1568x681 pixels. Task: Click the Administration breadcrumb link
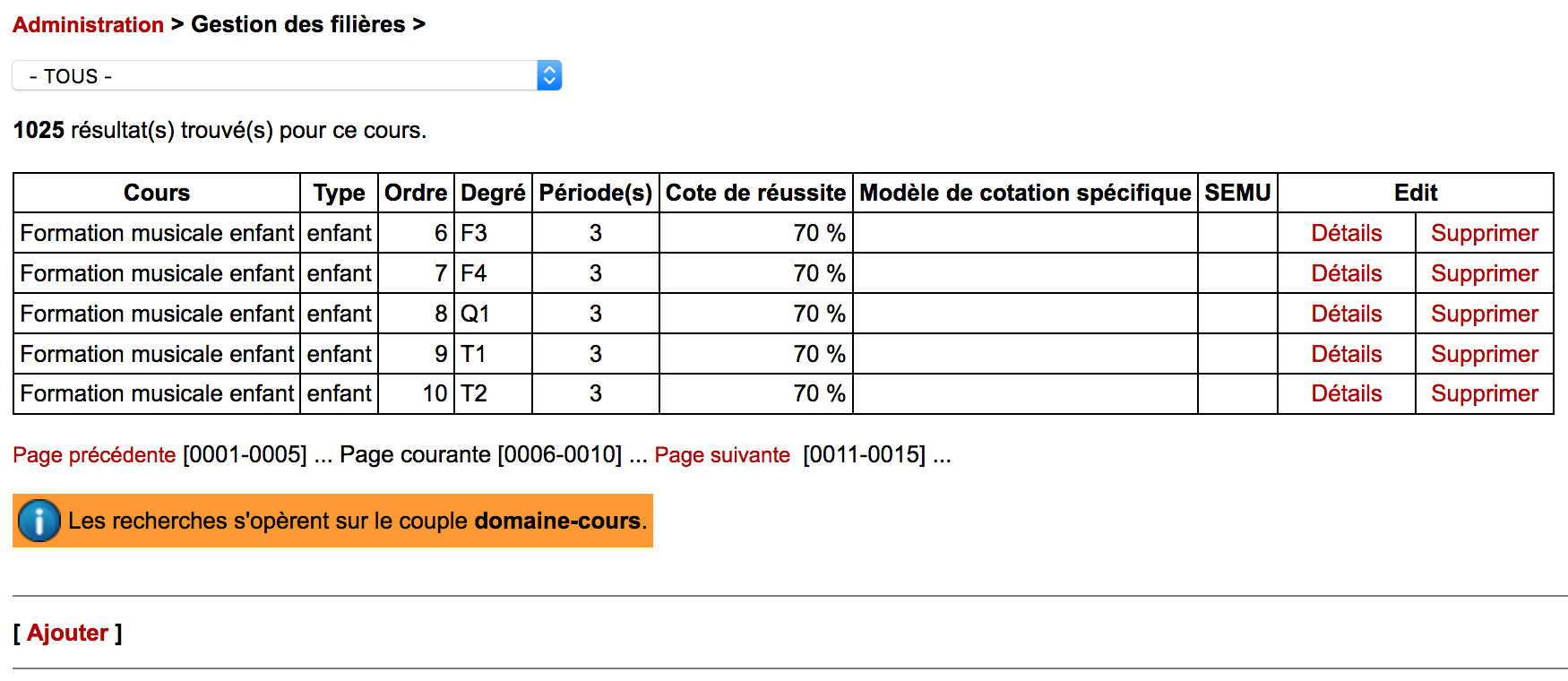(x=88, y=25)
